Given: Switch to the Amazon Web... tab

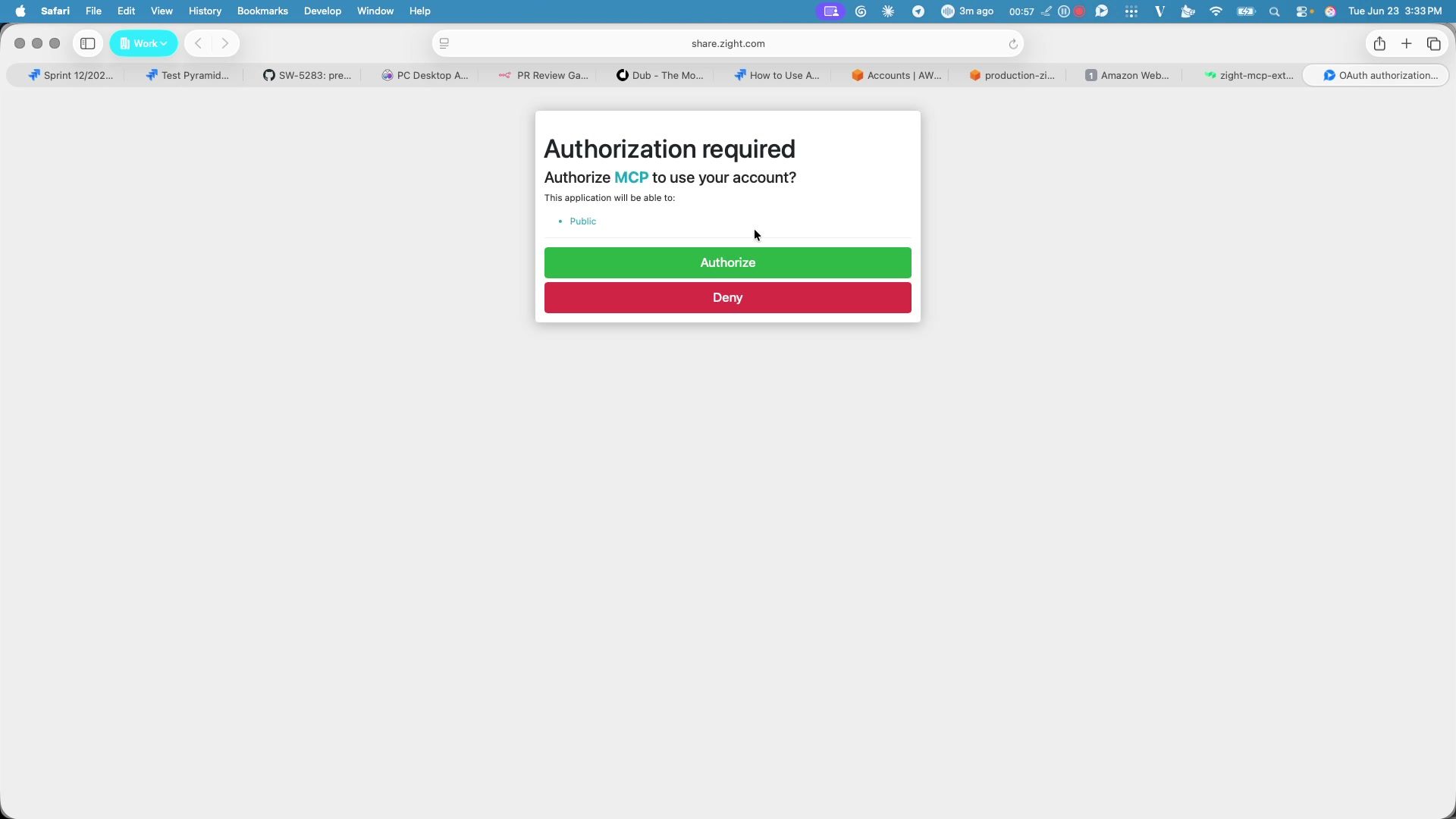Looking at the screenshot, I should (1127, 75).
